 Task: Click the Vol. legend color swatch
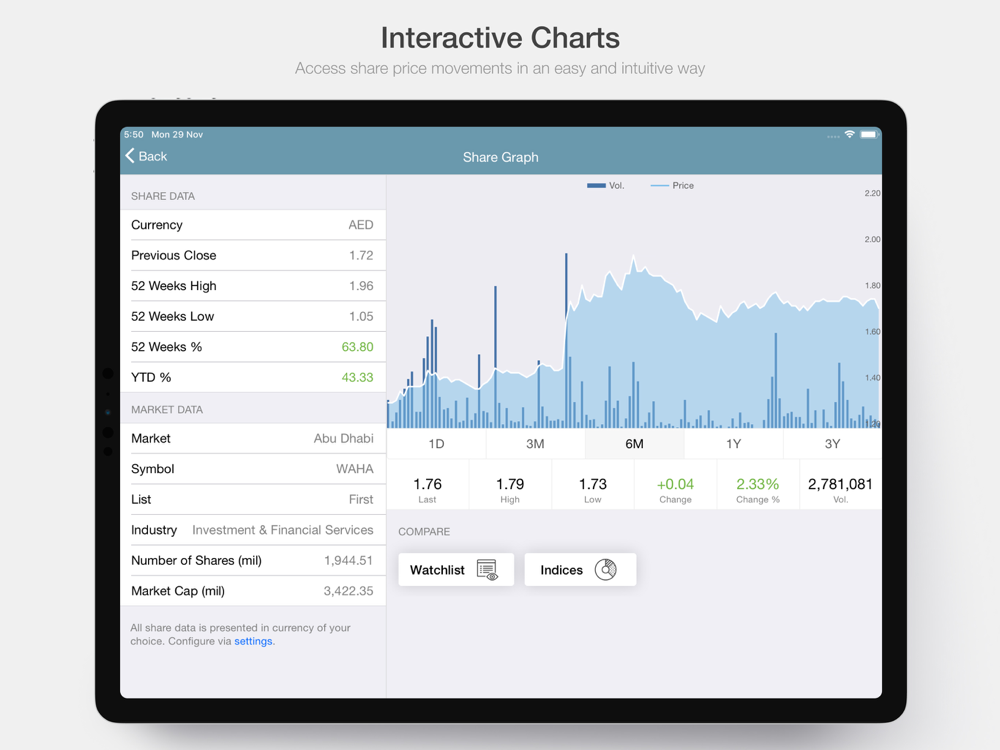coord(596,186)
